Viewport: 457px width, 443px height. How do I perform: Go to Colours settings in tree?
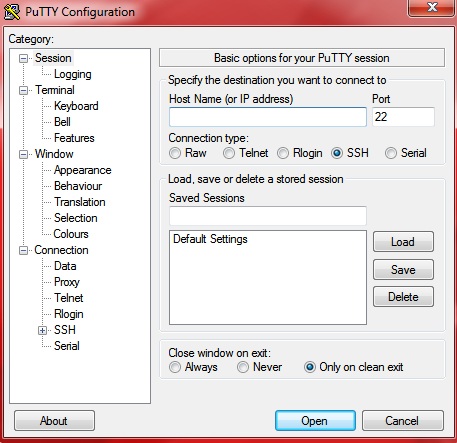pos(71,234)
